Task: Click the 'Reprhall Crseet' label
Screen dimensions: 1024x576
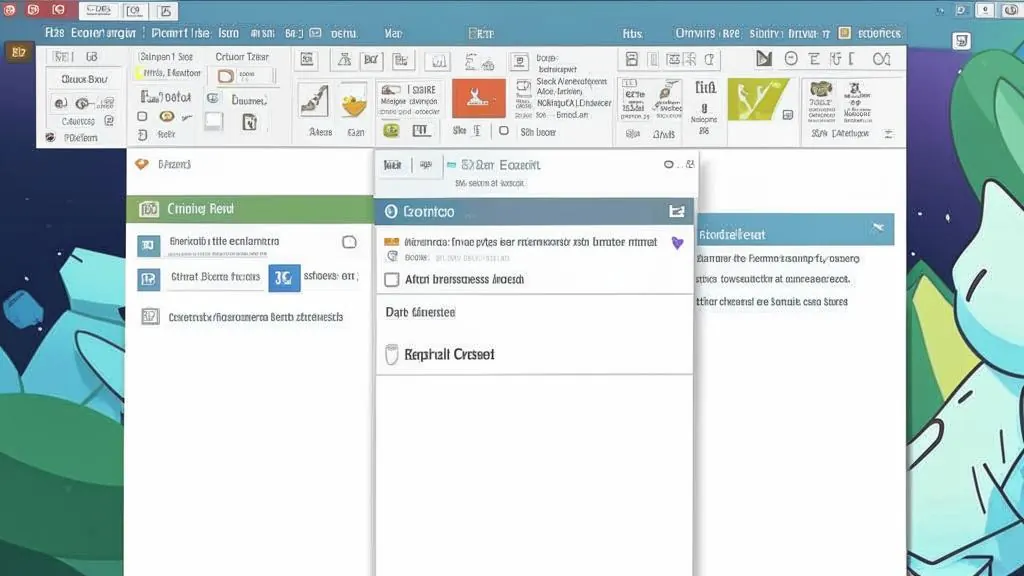Action: pos(449,355)
